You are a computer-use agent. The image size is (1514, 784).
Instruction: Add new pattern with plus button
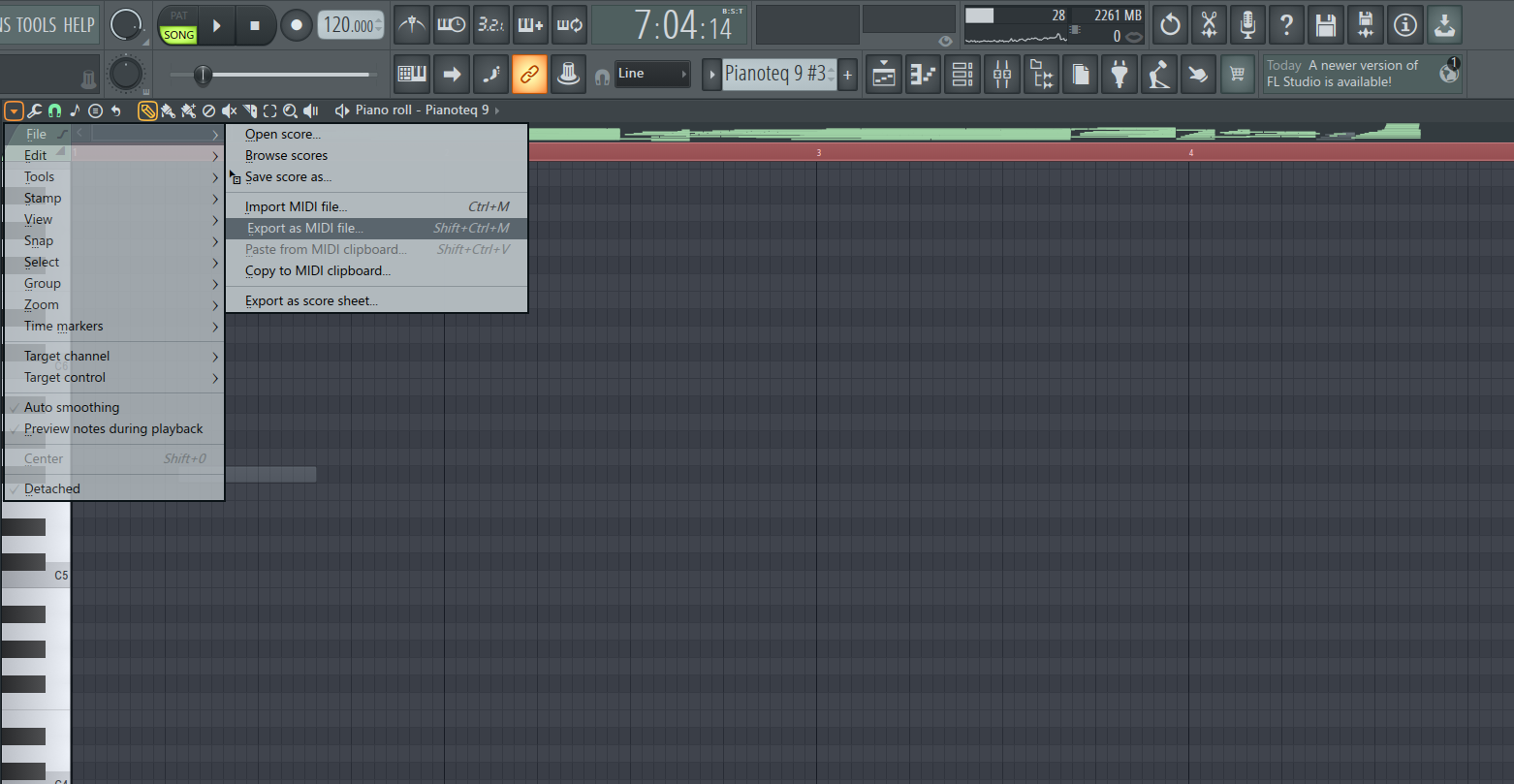click(x=847, y=75)
